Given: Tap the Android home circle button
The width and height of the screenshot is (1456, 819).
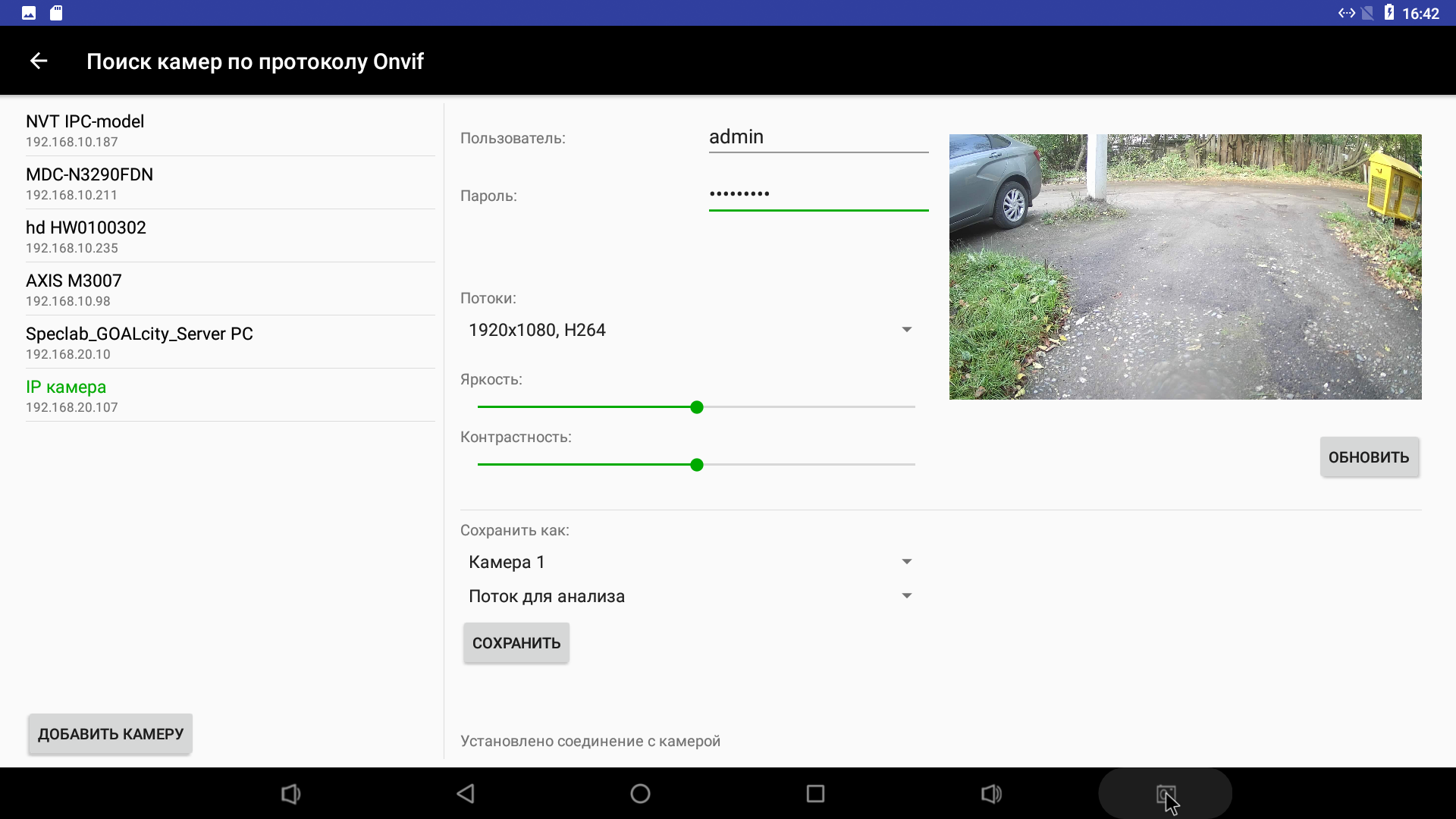Looking at the screenshot, I should click(x=640, y=793).
